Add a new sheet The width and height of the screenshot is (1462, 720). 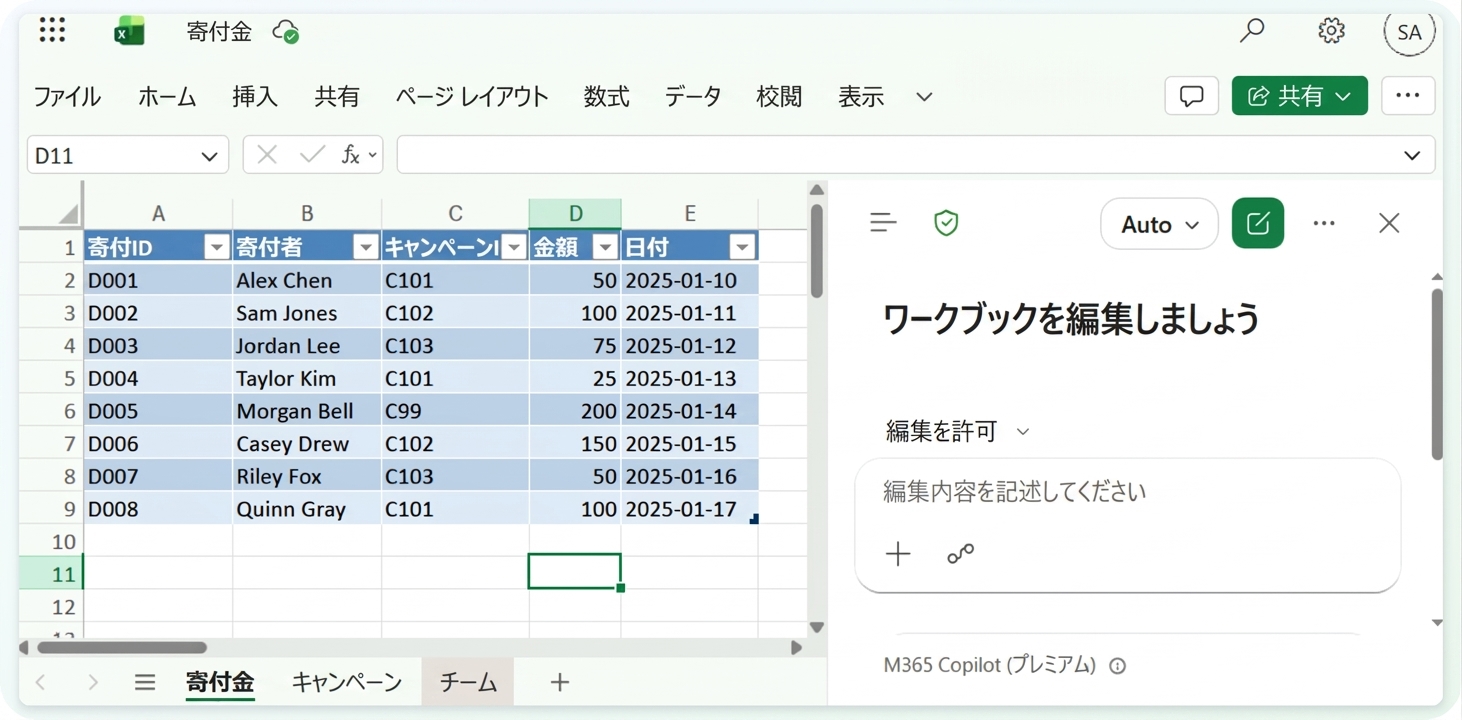coord(560,682)
